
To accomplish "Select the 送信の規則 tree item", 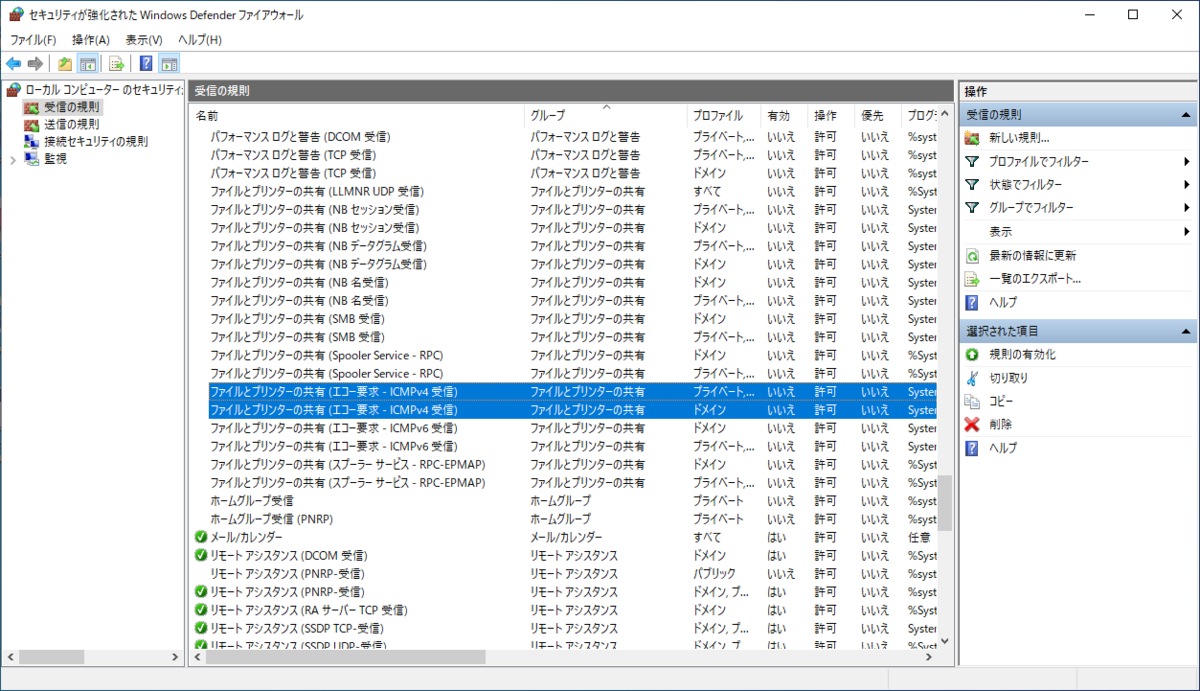I will [x=71, y=124].
